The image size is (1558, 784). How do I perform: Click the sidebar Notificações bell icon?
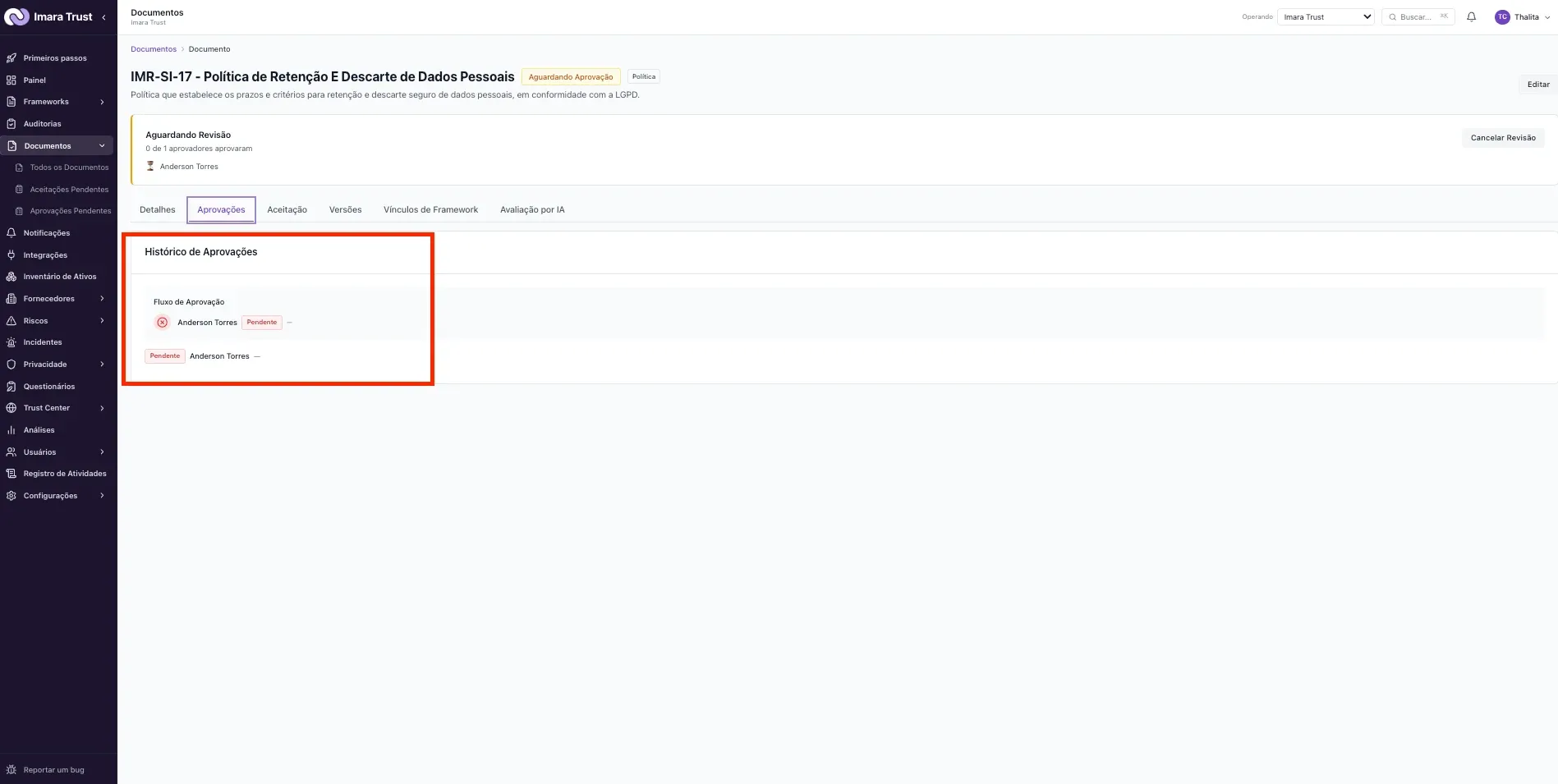pyautogui.click(x=11, y=233)
